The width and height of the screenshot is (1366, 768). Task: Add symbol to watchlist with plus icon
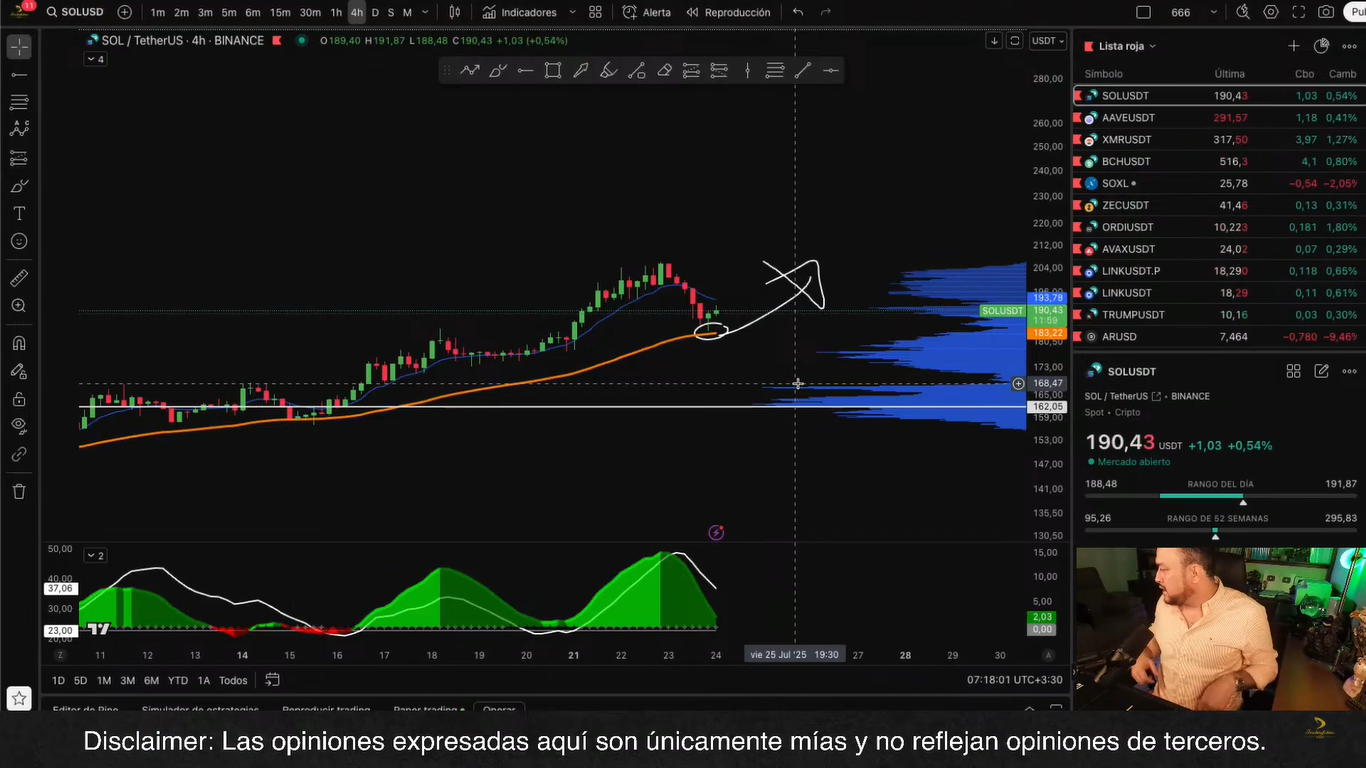1293,46
